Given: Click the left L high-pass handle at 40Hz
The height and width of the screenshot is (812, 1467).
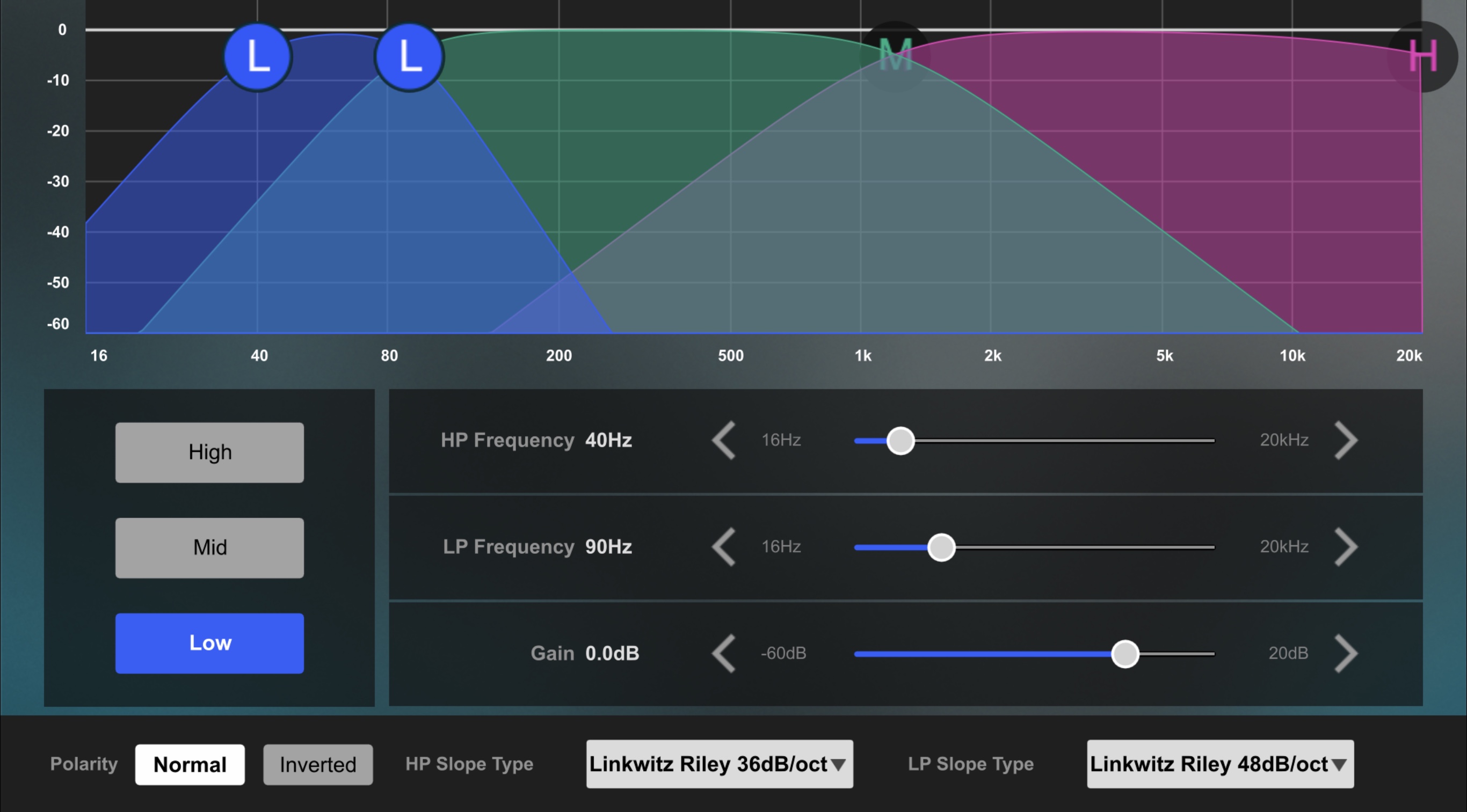Looking at the screenshot, I should click(x=257, y=57).
